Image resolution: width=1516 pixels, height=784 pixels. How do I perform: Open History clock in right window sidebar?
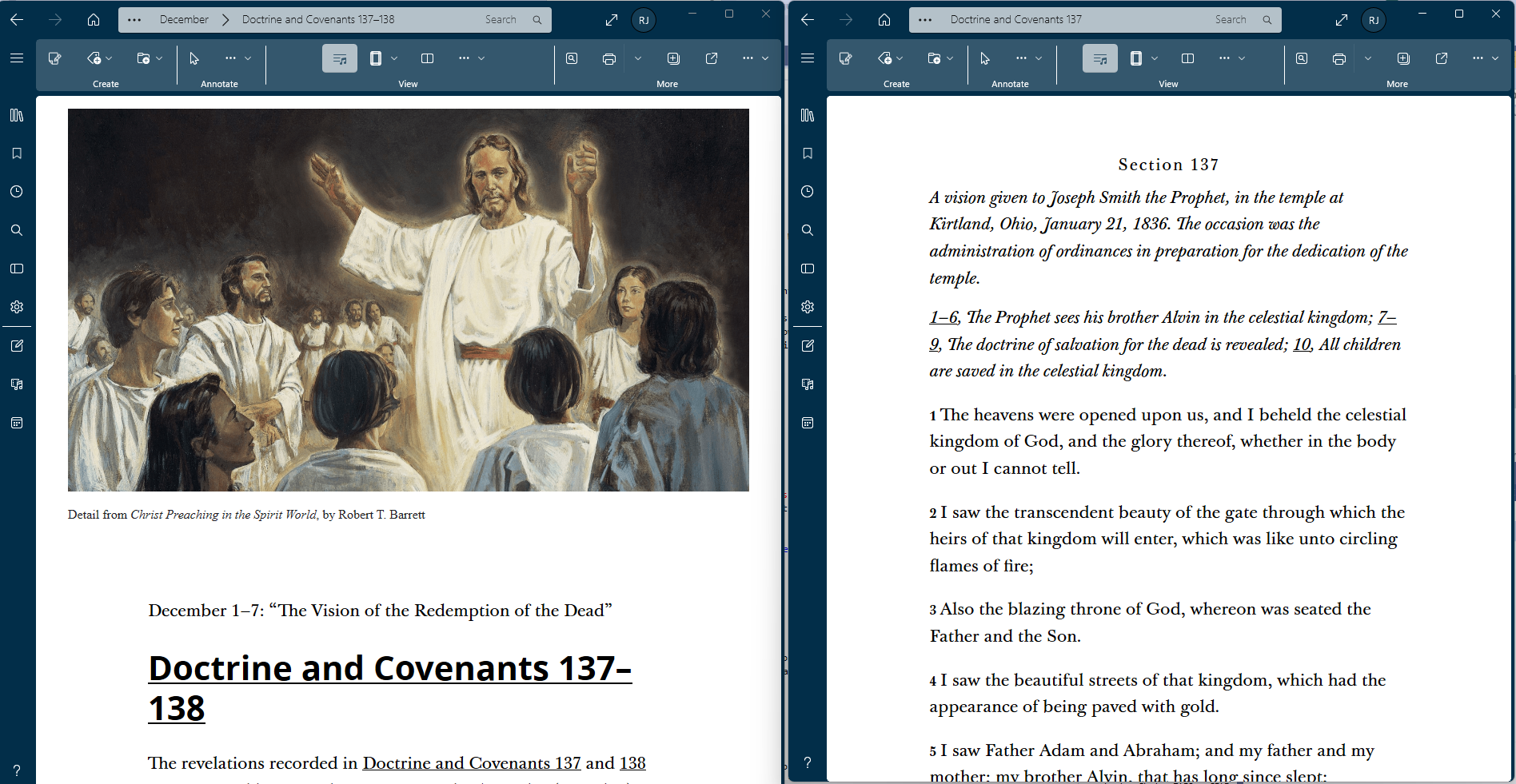808,192
